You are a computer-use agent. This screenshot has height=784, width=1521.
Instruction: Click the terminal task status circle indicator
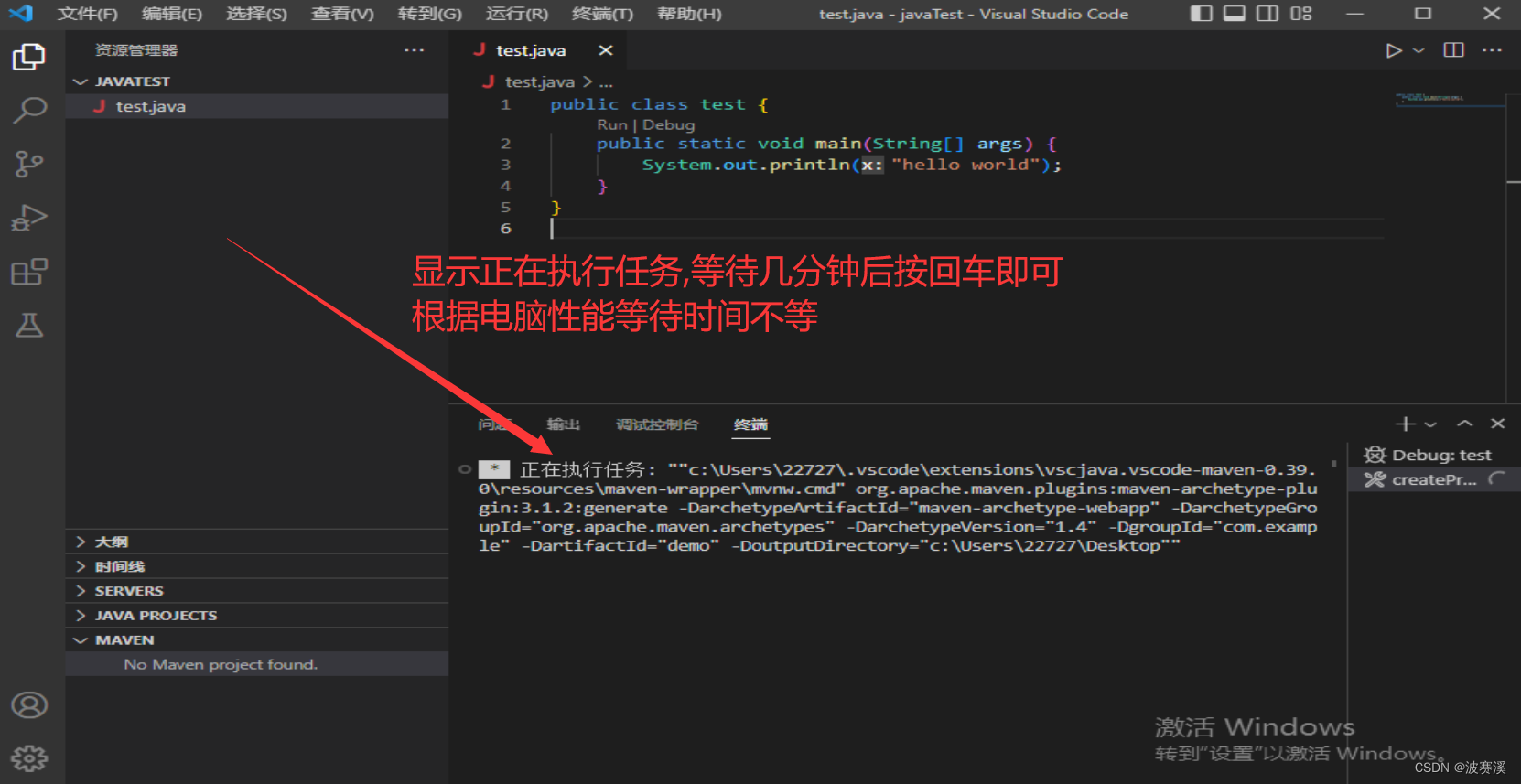click(465, 469)
